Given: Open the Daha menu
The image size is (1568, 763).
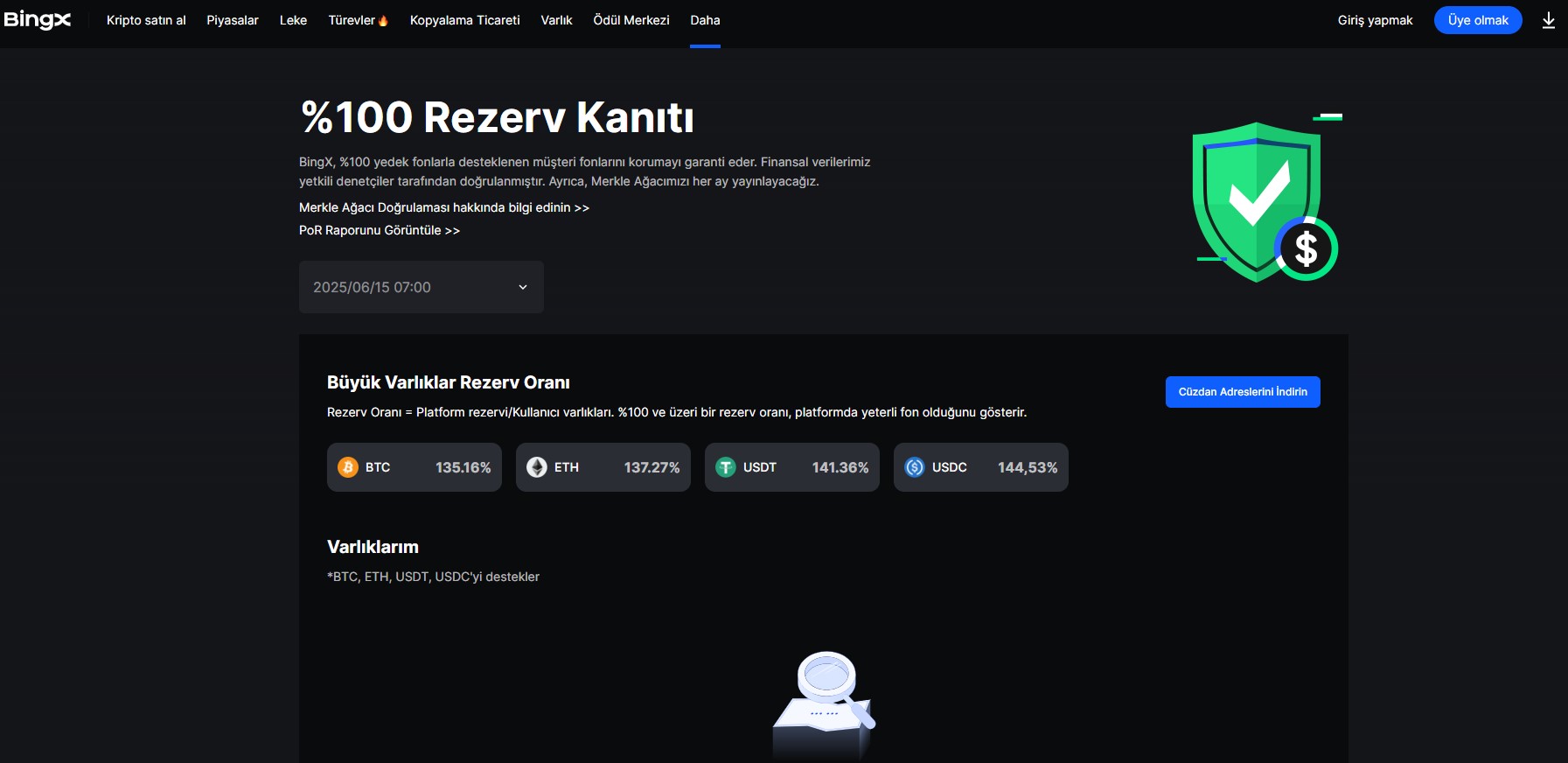Looking at the screenshot, I should [705, 20].
